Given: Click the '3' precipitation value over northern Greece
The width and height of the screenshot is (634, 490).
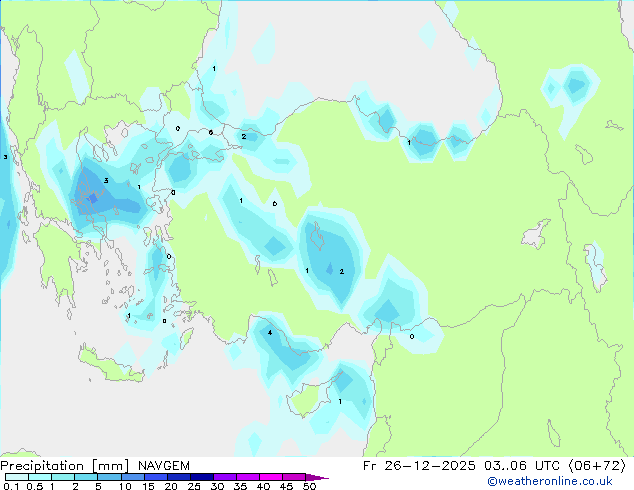Looking at the screenshot, I should pos(106,180).
